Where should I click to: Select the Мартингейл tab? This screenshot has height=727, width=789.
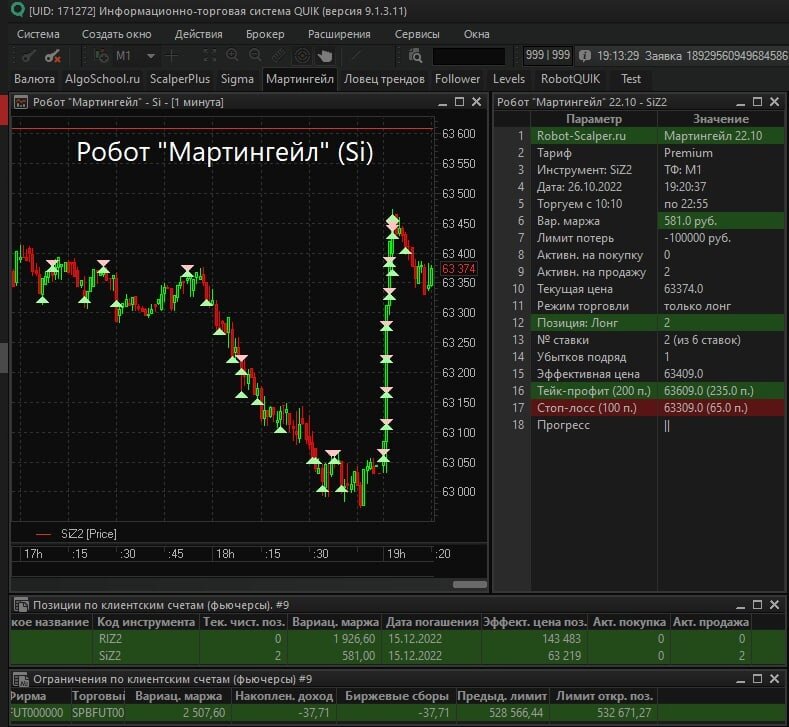click(300, 79)
